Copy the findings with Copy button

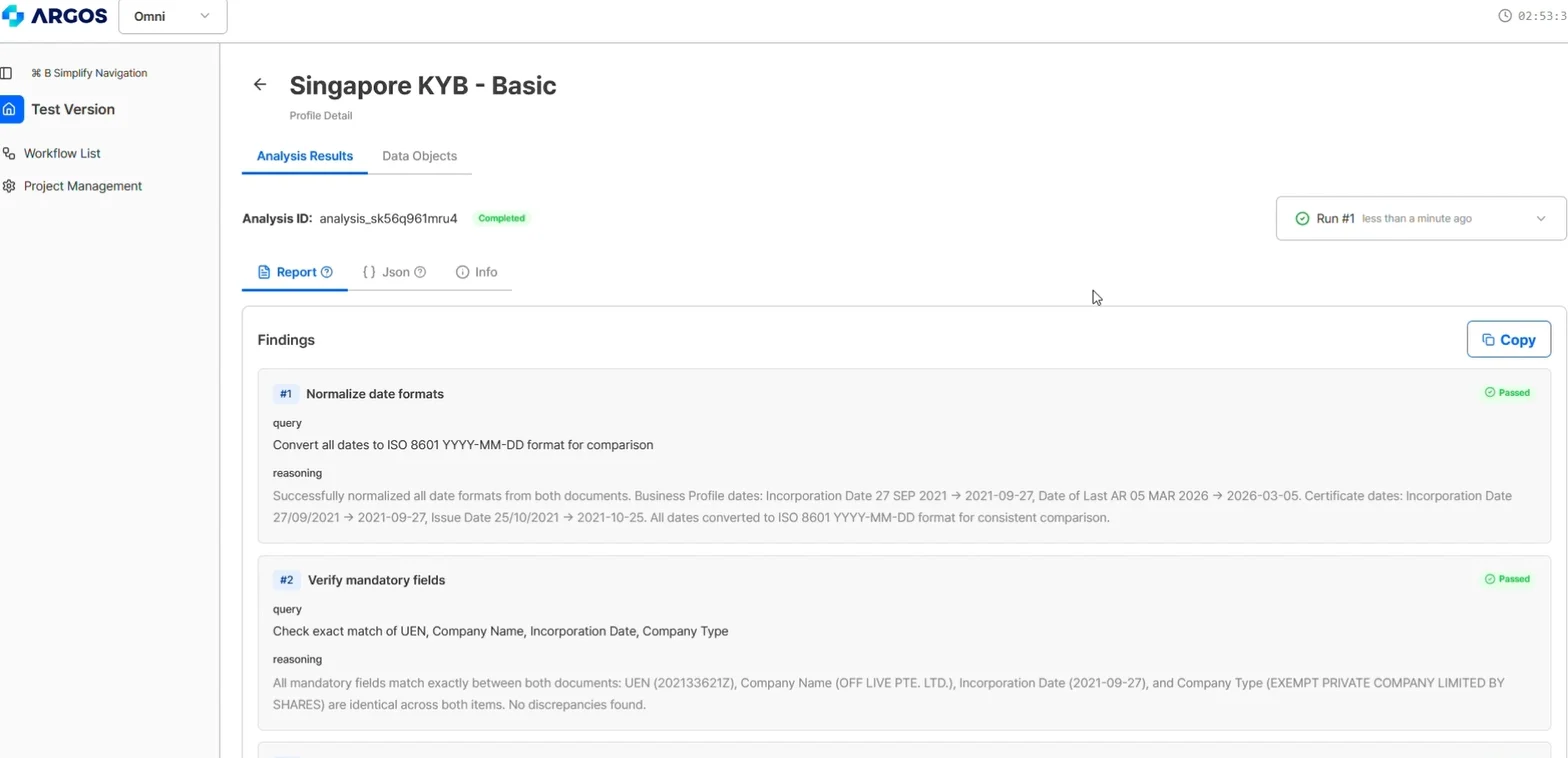click(1508, 340)
